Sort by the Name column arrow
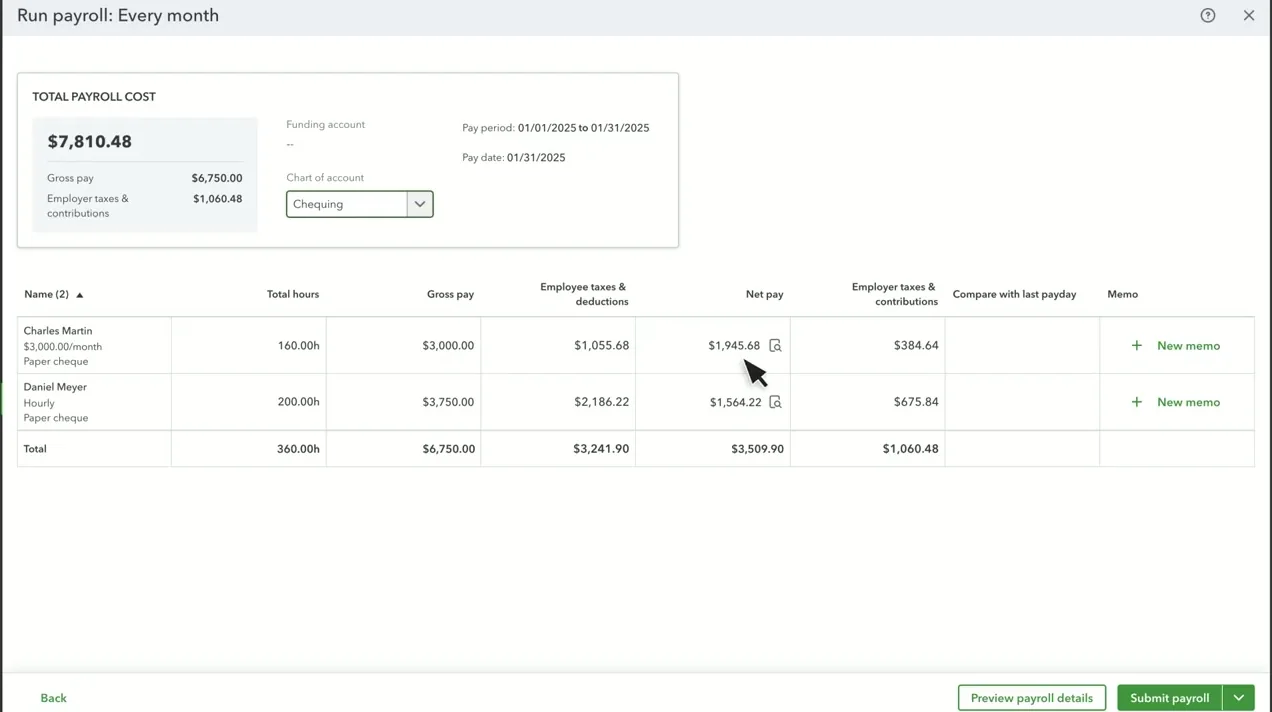This screenshot has height=712, width=1272. (80, 295)
